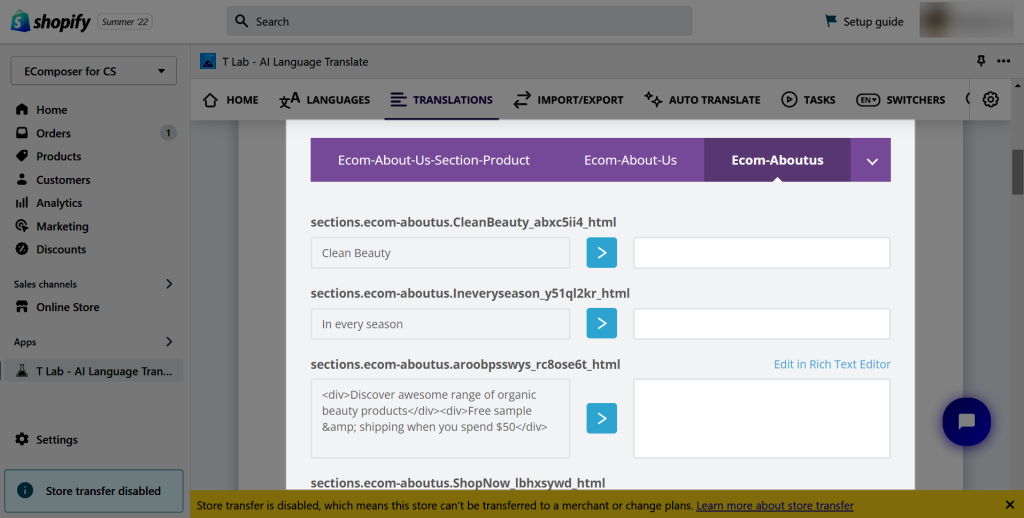Open the SWITCHERS tab

901,100
